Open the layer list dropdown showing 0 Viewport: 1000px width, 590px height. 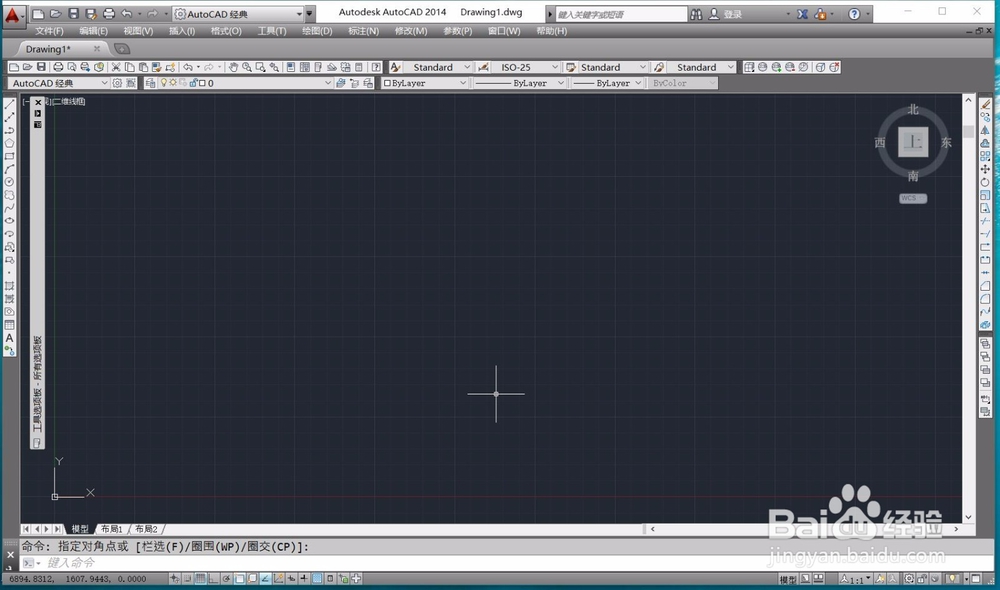[x=239, y=83]
